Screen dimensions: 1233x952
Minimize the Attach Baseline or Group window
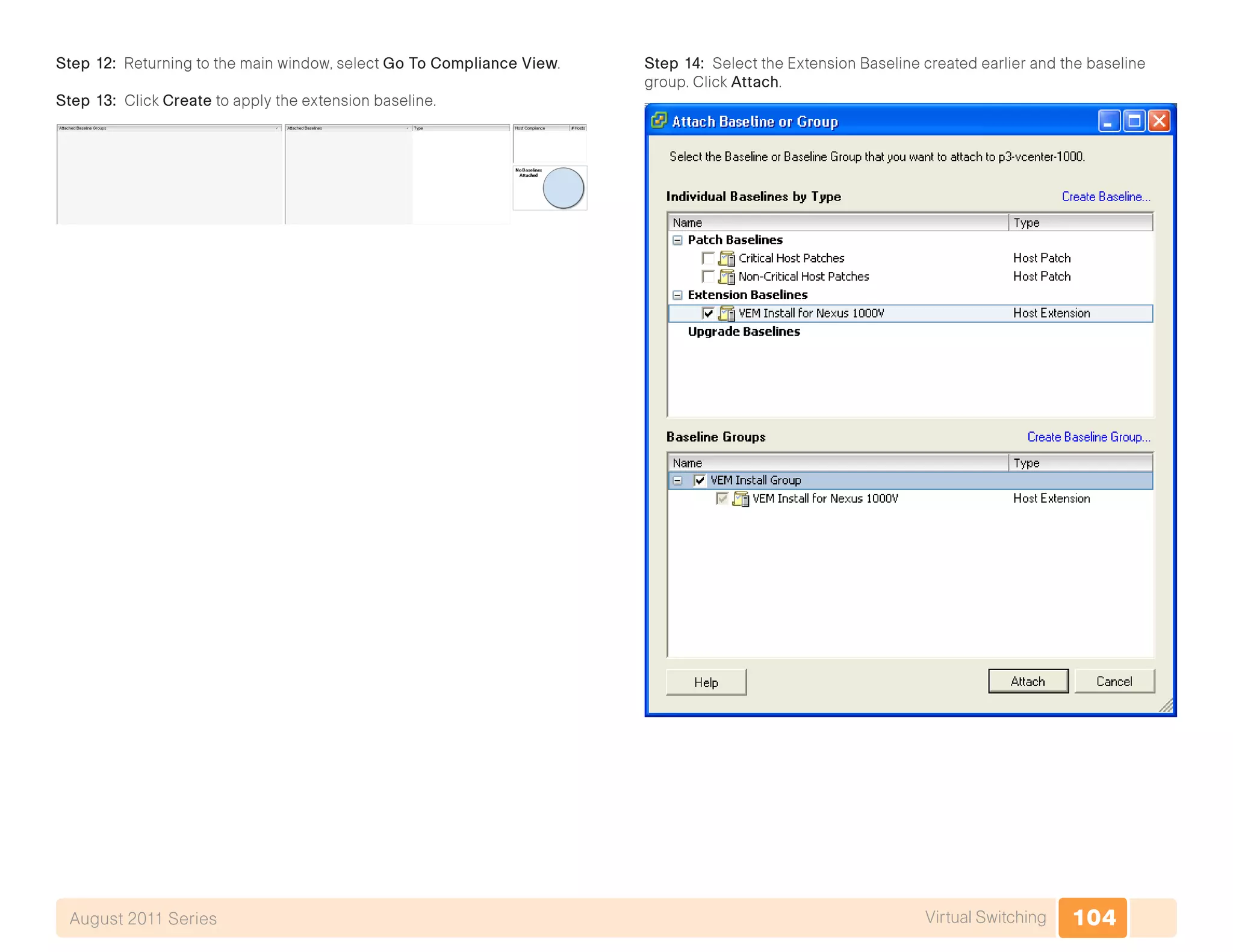pyautogui.click(x=1109, y=121)
